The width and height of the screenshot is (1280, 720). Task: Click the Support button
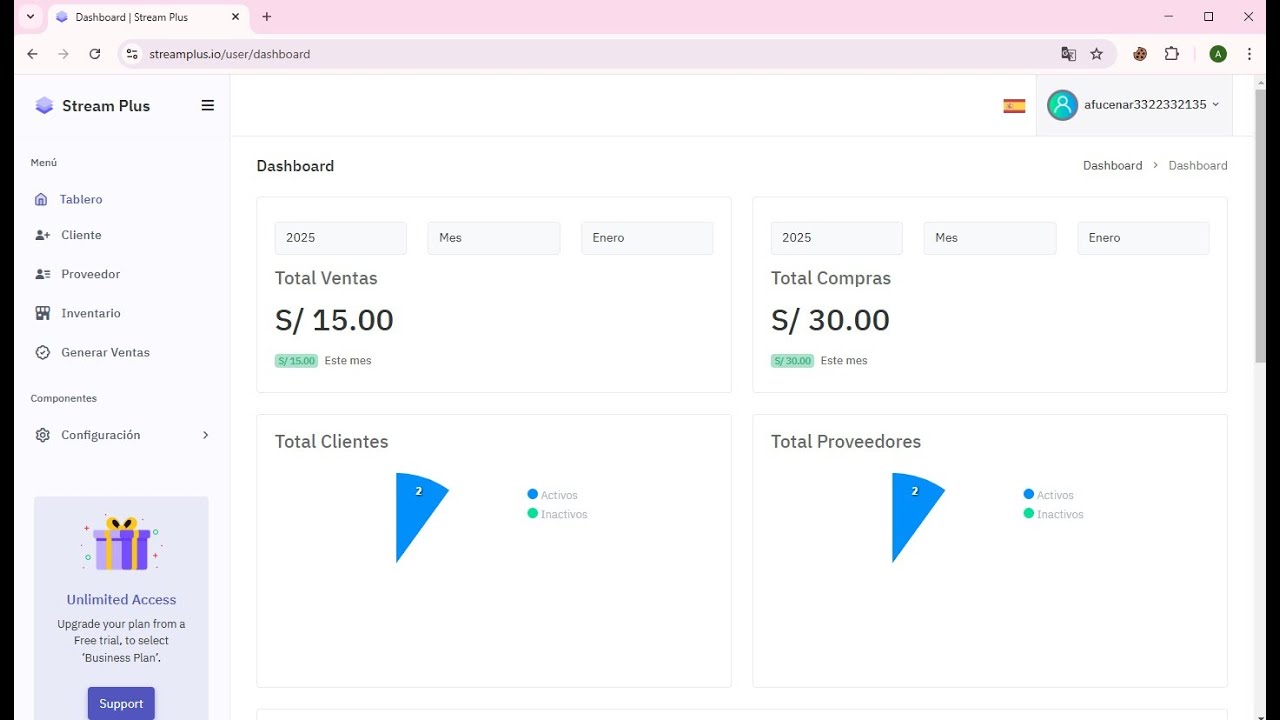coord(121,703)
